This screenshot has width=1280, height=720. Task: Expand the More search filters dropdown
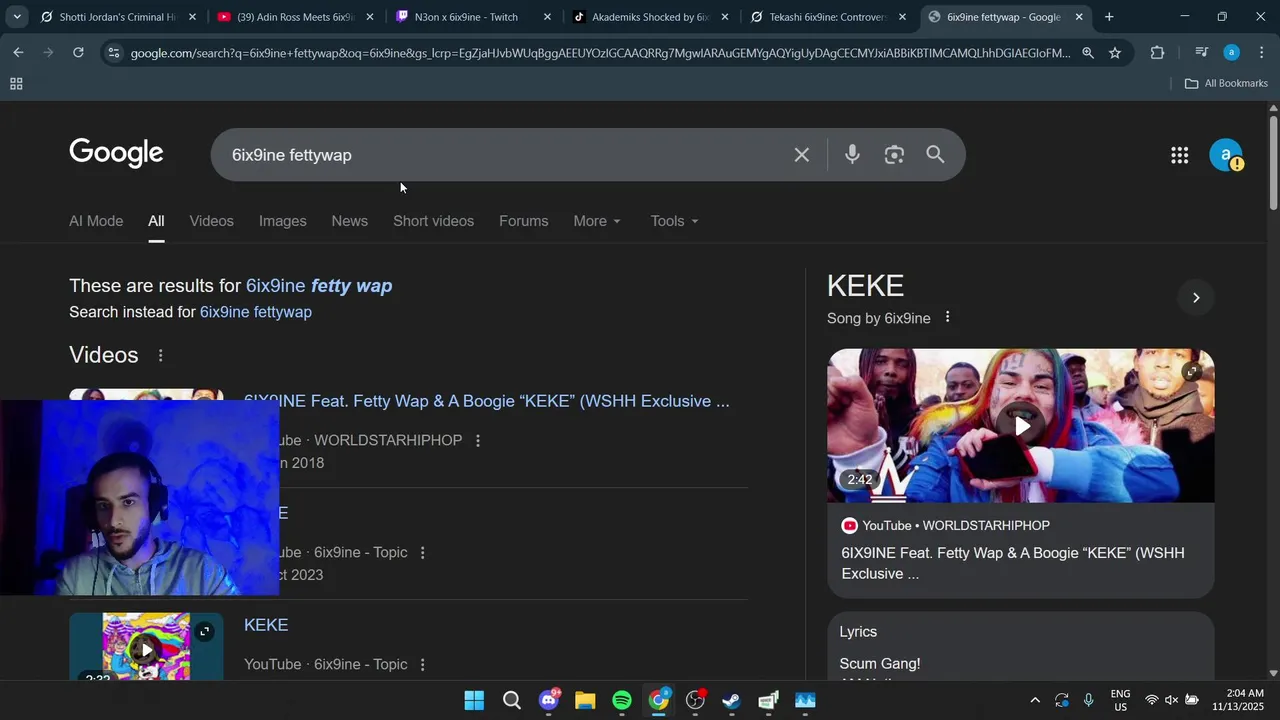click(x=597, y=221)
